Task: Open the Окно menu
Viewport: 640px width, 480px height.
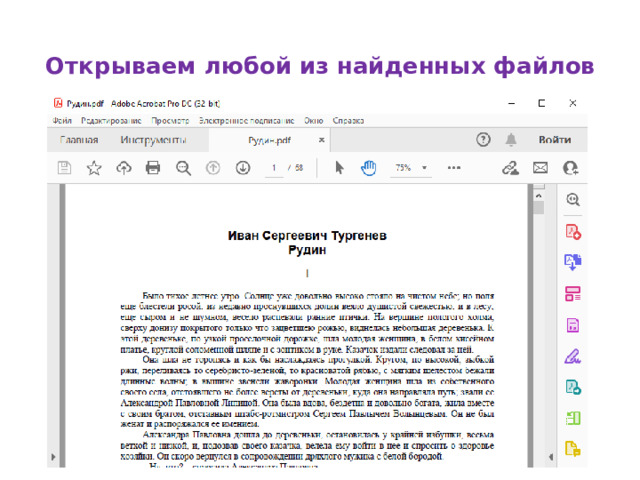Action: 313,121
